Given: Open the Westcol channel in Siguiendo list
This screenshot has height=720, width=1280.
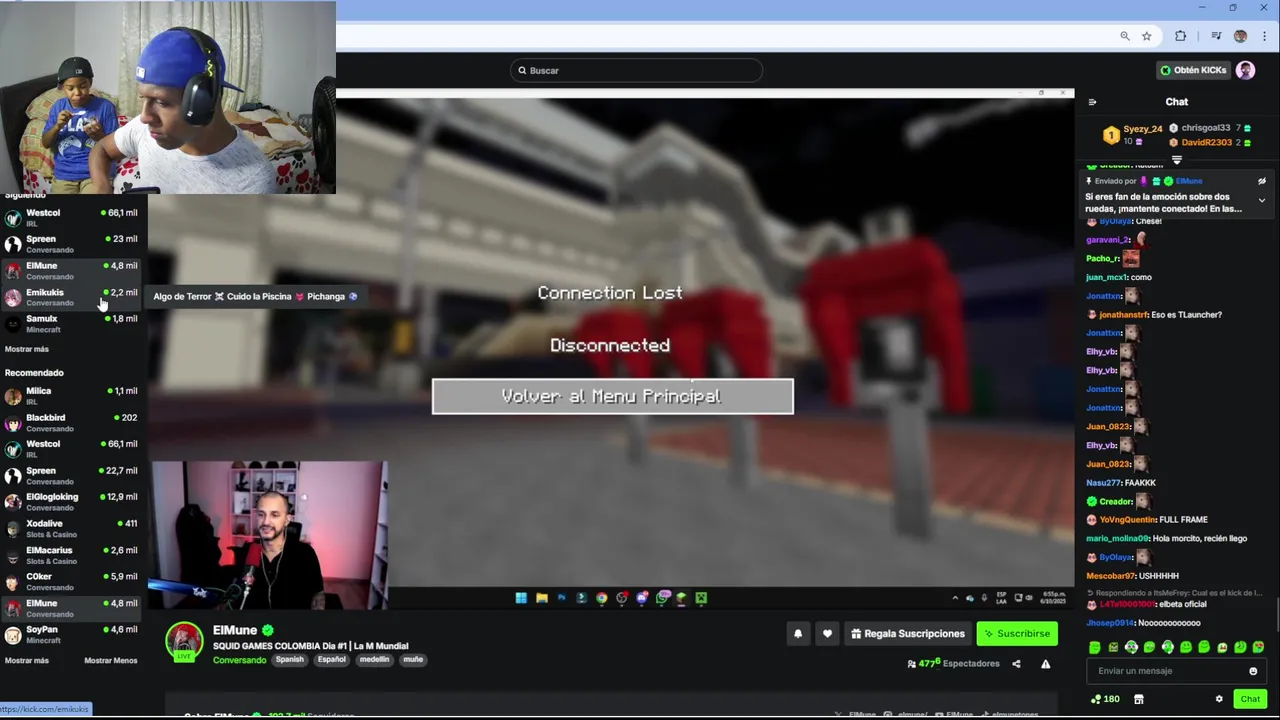Looking at the screenshot, I should [x=72, y=218].
